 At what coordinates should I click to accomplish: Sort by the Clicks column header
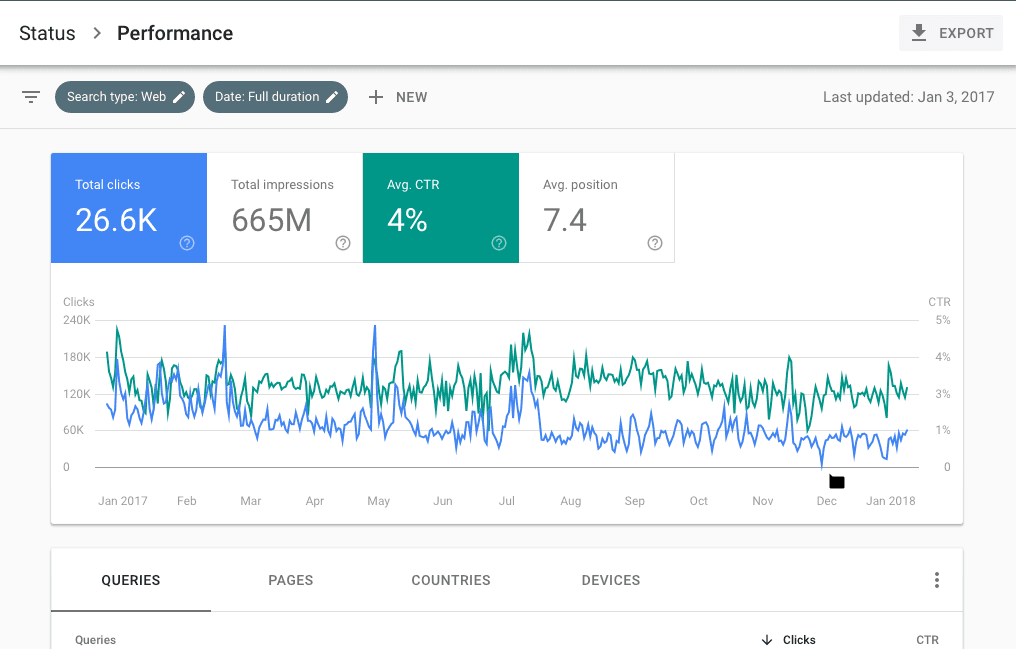point(798,640)
